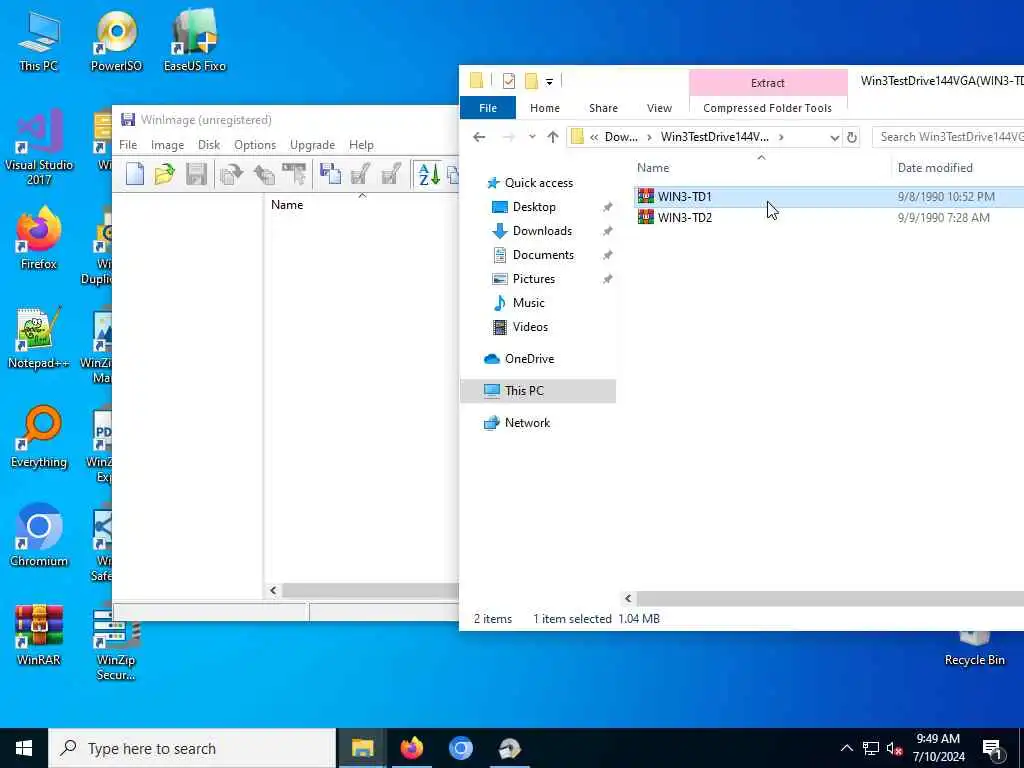Click Explorer Back arrow

coord(479,137)
